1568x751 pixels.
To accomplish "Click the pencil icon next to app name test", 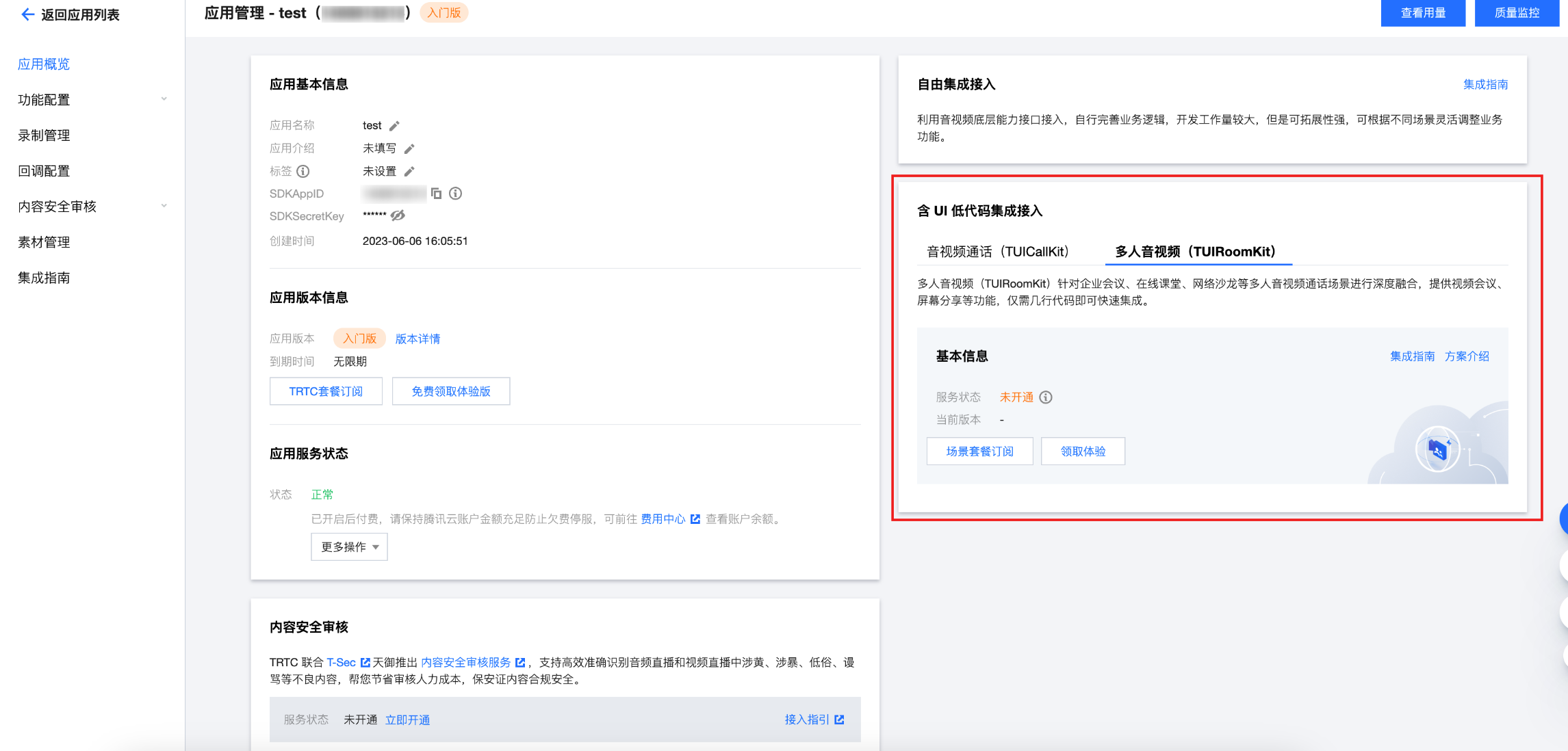I will click(394, 126).
